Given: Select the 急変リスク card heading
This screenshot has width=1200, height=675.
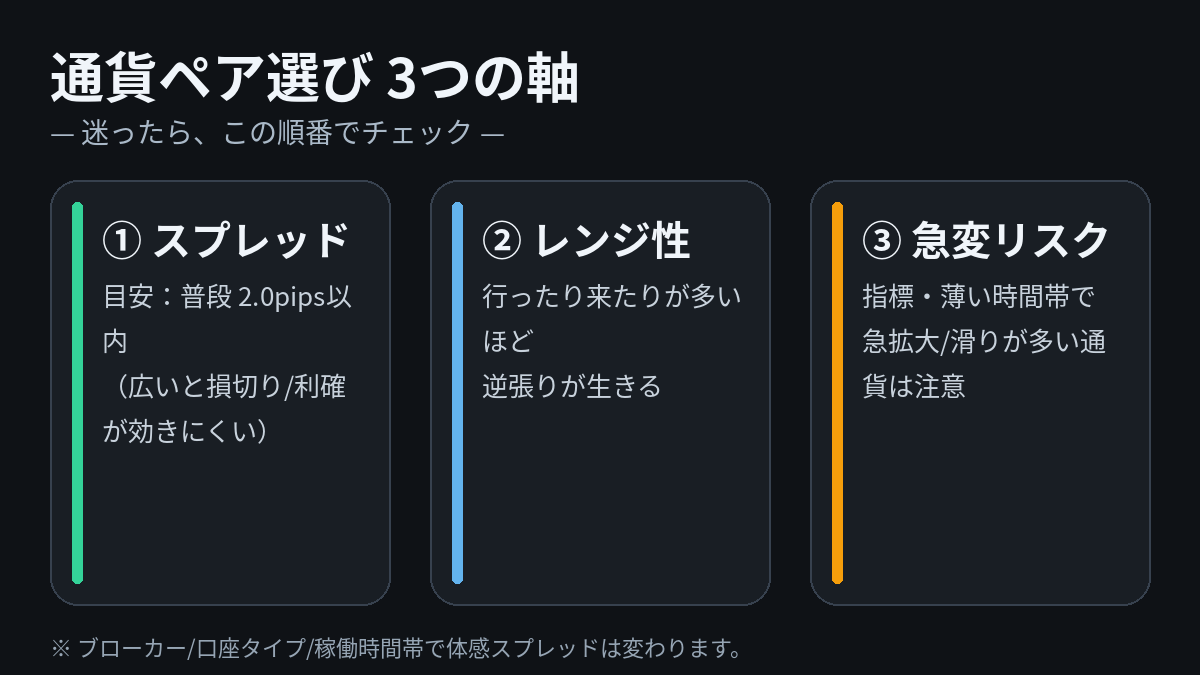Looking at the screenshot, I should [x=1010, y=241].
